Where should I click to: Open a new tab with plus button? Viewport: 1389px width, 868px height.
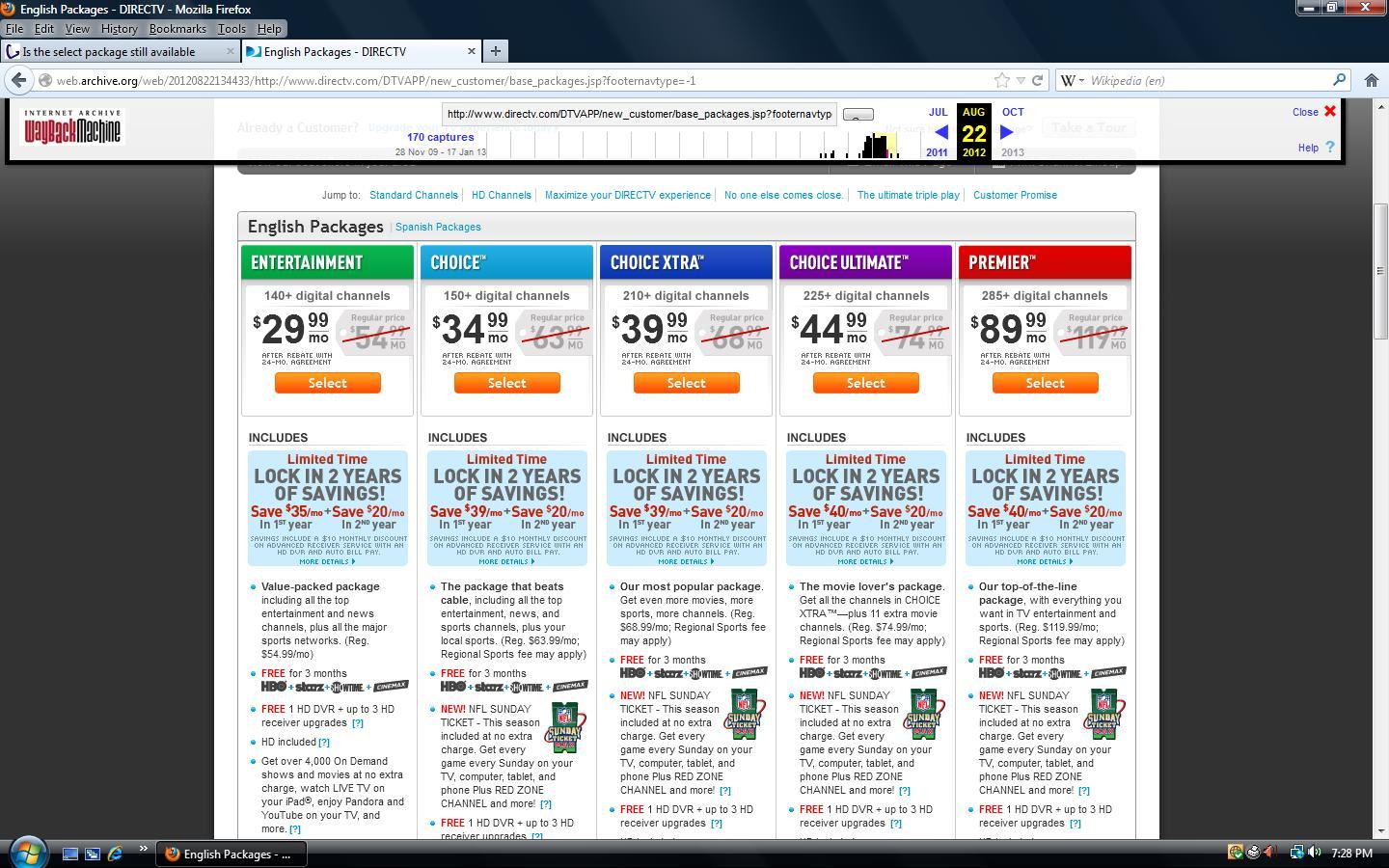(495, 51)
